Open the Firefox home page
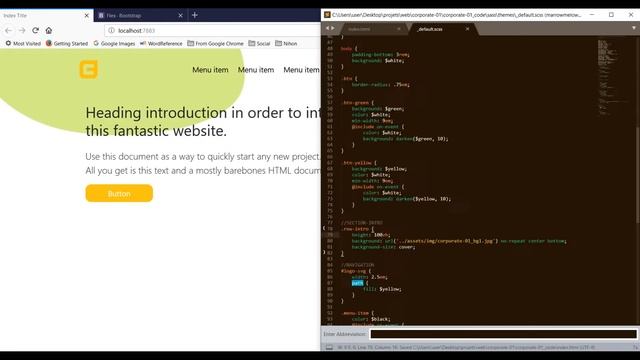This screenshot has width=640, height=360. (49, 31)
